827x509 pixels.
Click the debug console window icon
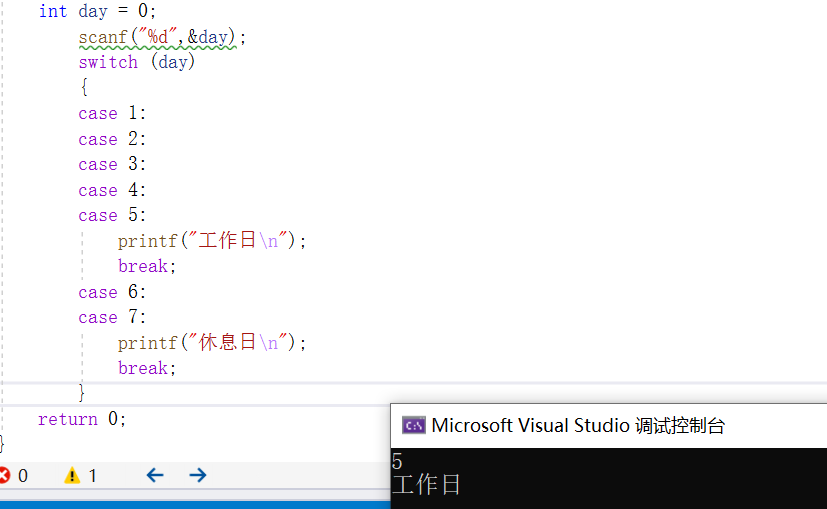click(414, 425)
